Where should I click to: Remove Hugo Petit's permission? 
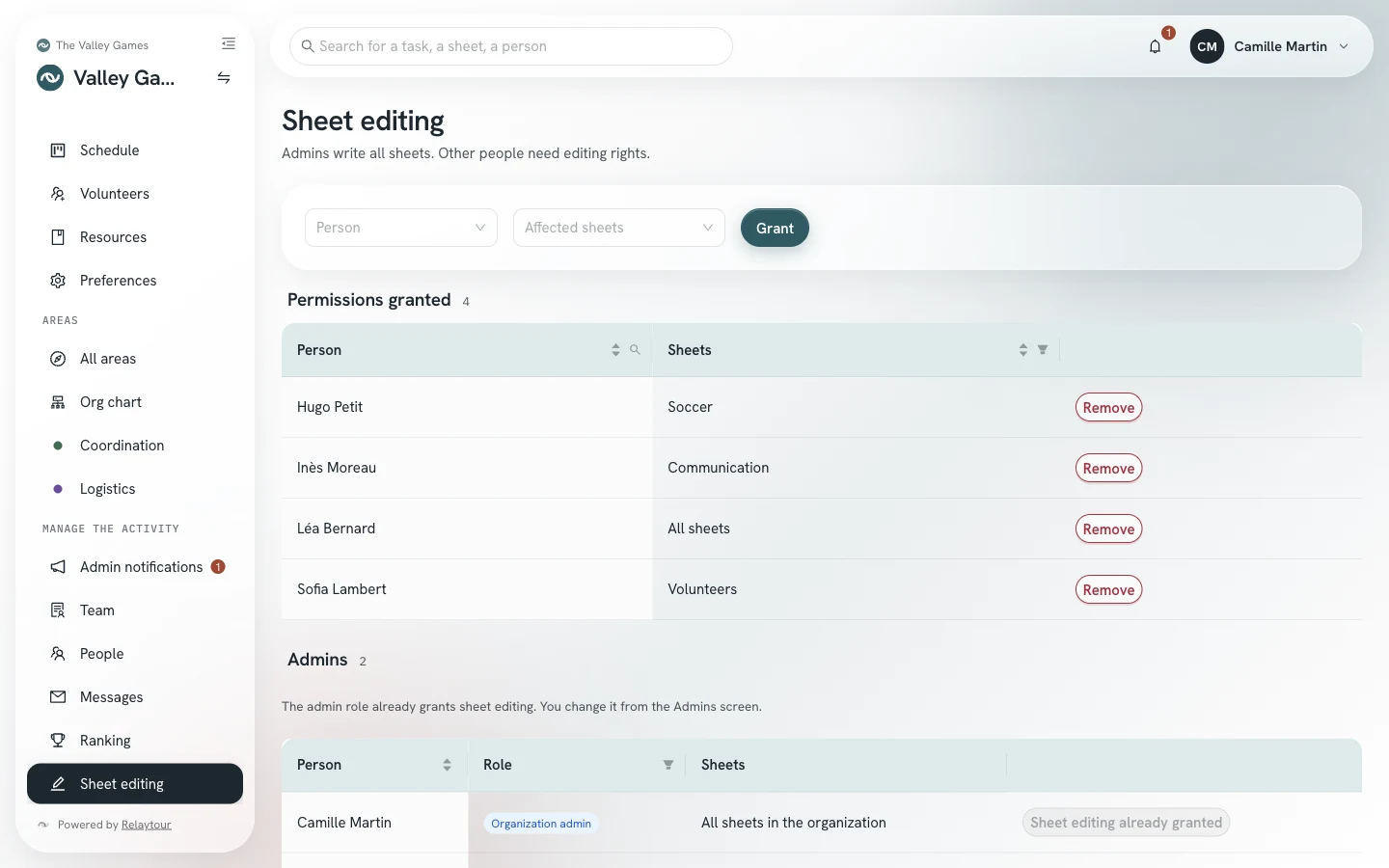1108,407
